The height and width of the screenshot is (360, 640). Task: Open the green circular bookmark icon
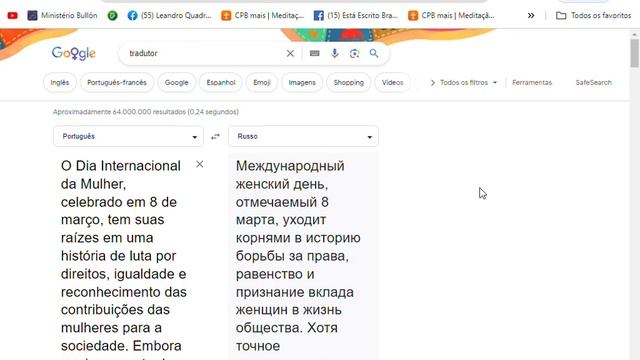pyautogui.click(x=112, y=16)
